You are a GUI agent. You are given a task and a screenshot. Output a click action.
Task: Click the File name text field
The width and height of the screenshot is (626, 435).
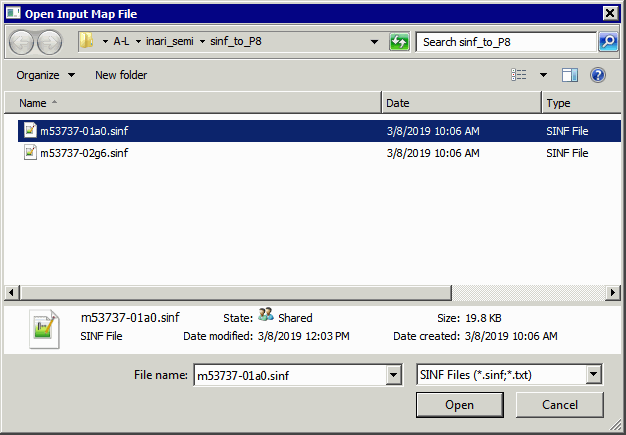pyautogui.click(x=291, y=375)
